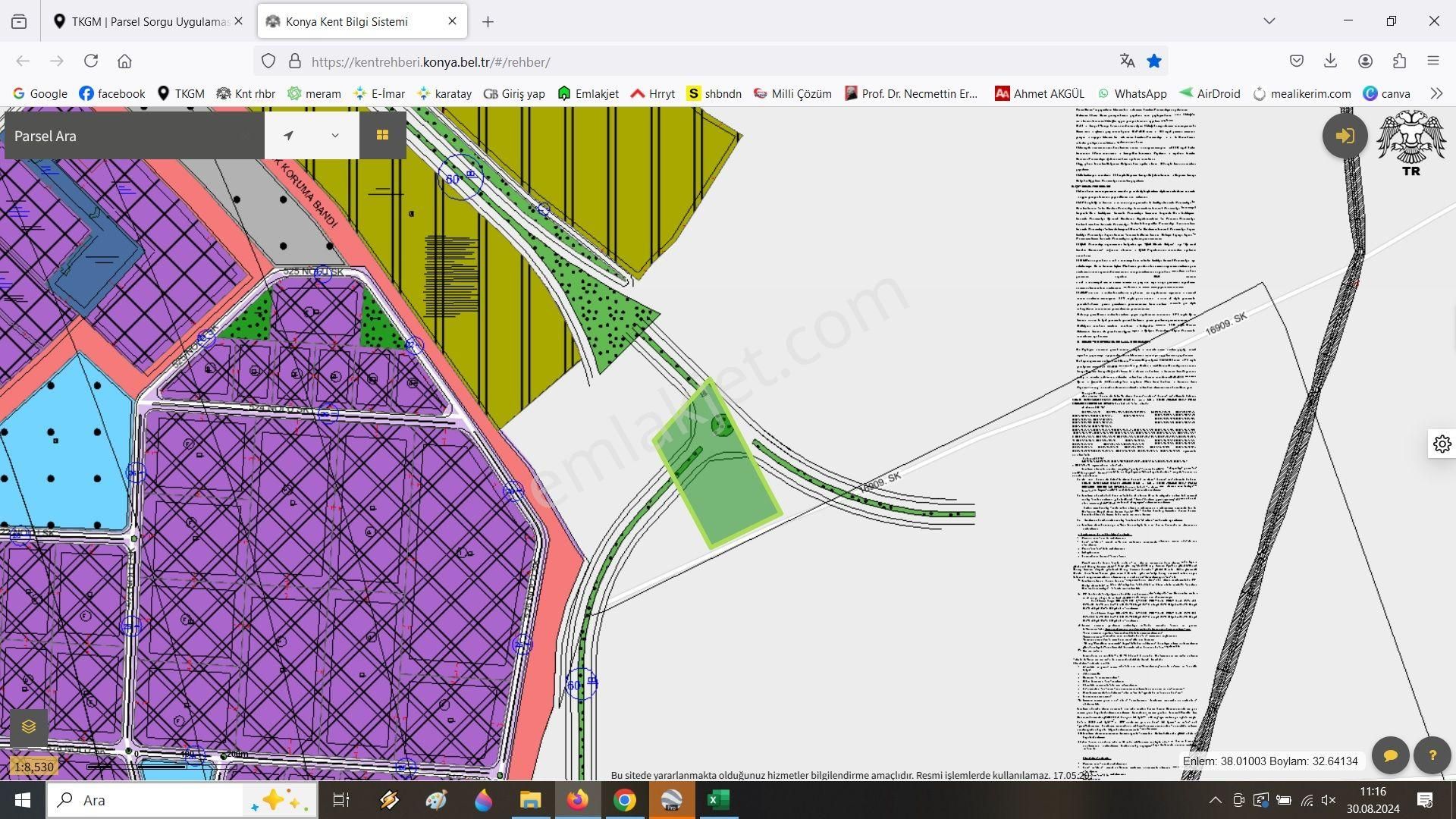This screenshot has height=819, width=1456.
Task: Open the E-İmar bookmark
Action: pos(379,93)
